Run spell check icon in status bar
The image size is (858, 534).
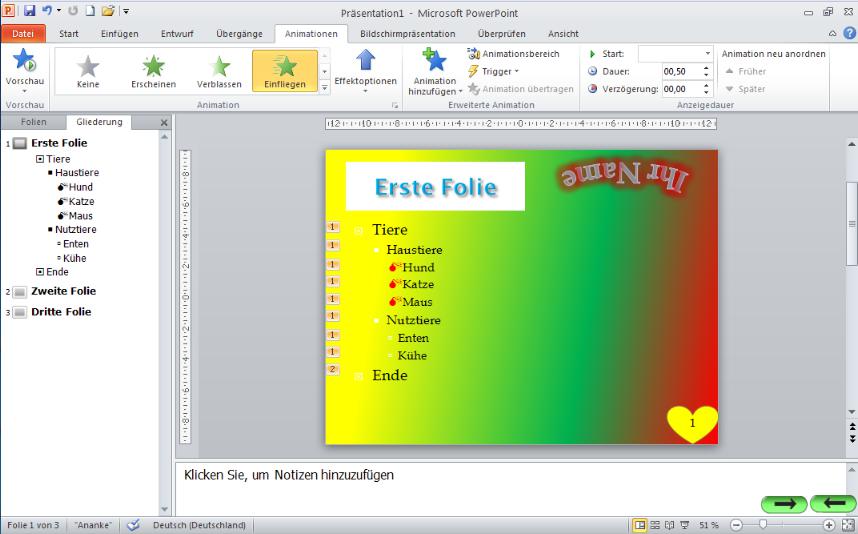(133, 525)
